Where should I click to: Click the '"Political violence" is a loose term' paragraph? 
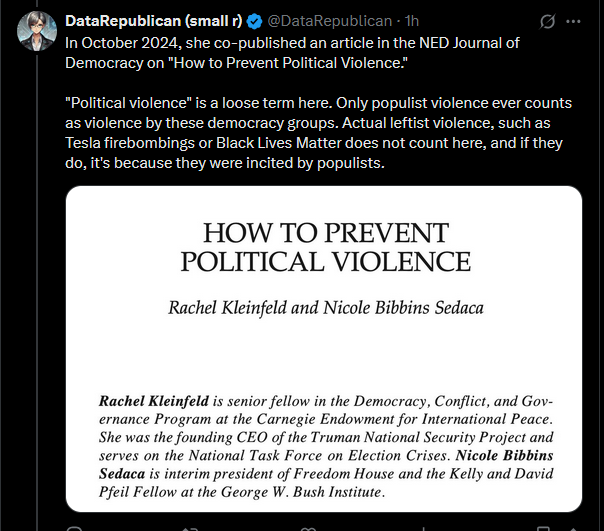318,133
